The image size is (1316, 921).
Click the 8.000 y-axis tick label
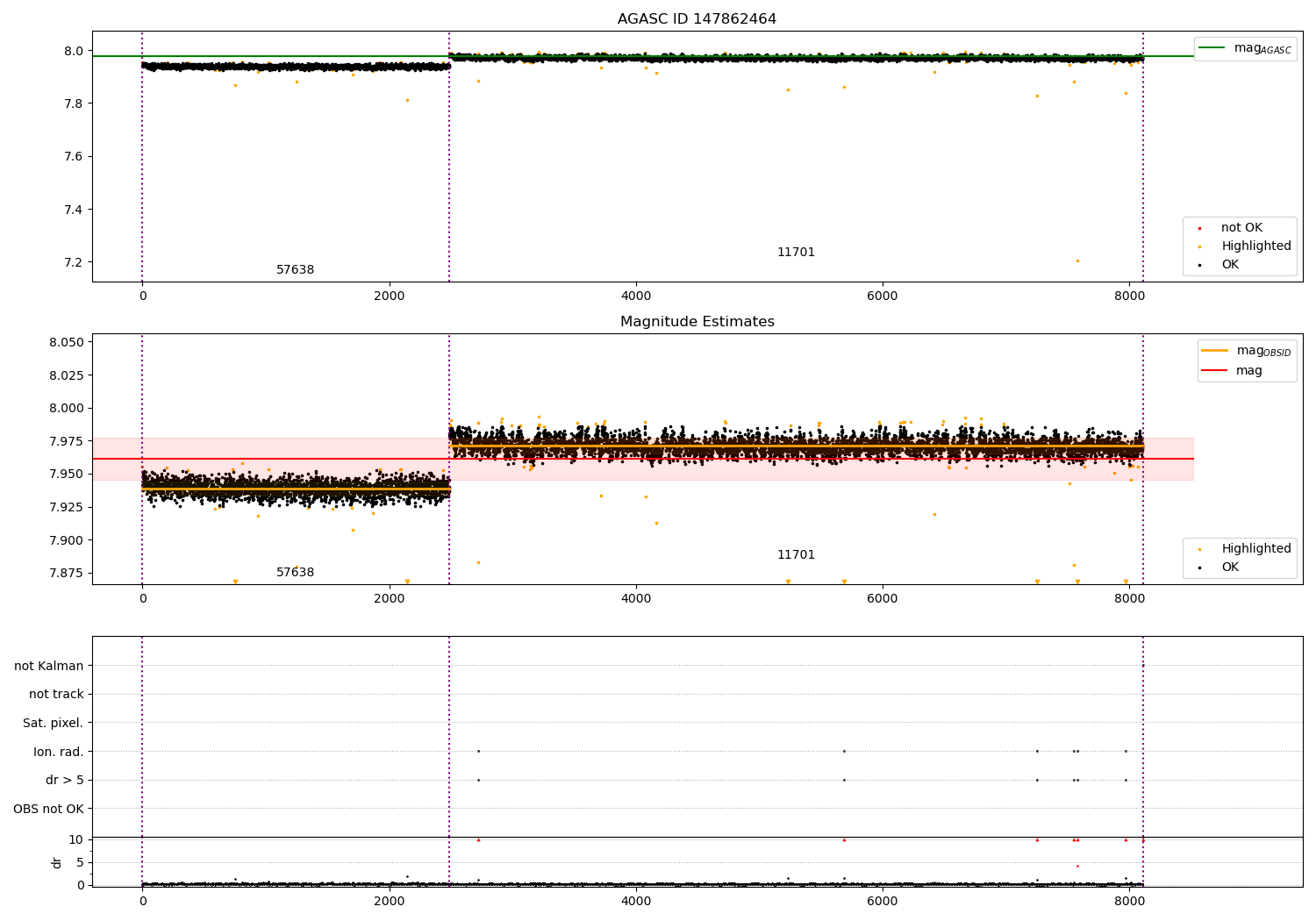coord(68,409)
